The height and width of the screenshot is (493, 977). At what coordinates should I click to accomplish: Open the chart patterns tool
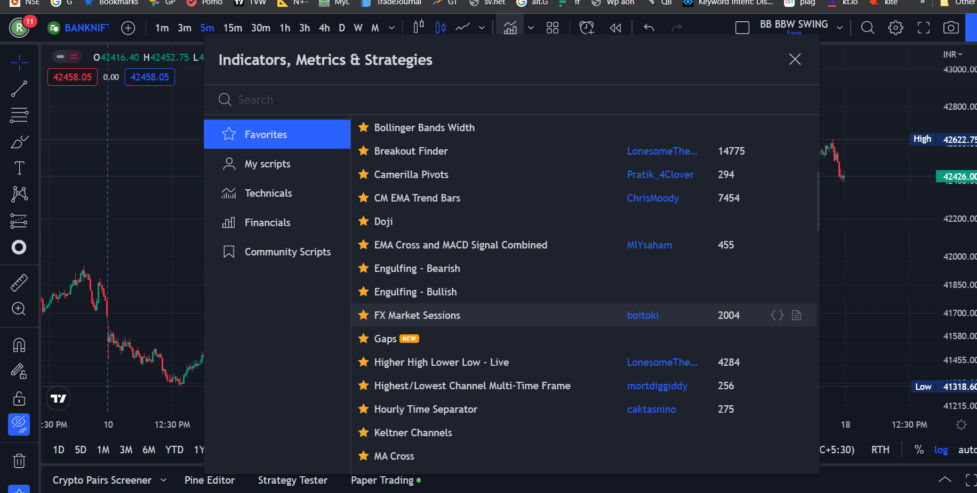[x=19, y=194]
